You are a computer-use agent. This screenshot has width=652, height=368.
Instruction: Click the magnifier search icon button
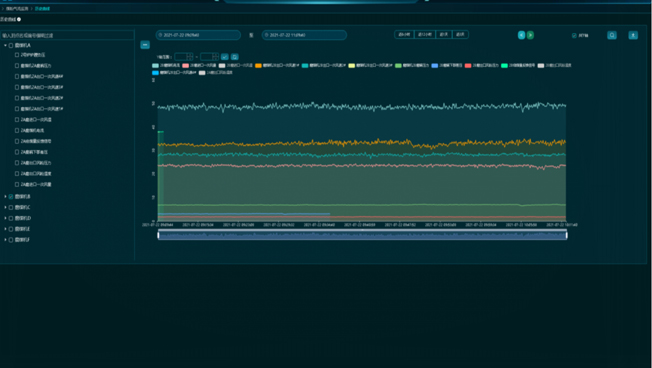click(x=612, y=35)
